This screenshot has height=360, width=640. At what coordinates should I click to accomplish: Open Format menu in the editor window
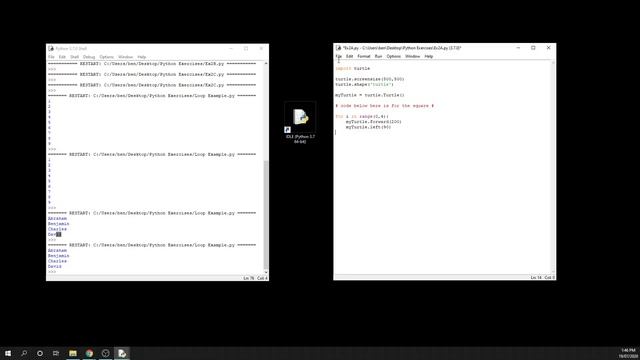[364, 56]
